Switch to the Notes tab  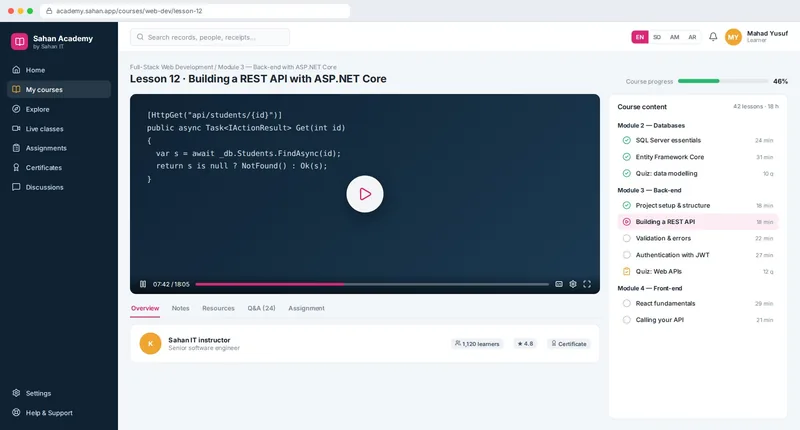(x=181, y=308)
